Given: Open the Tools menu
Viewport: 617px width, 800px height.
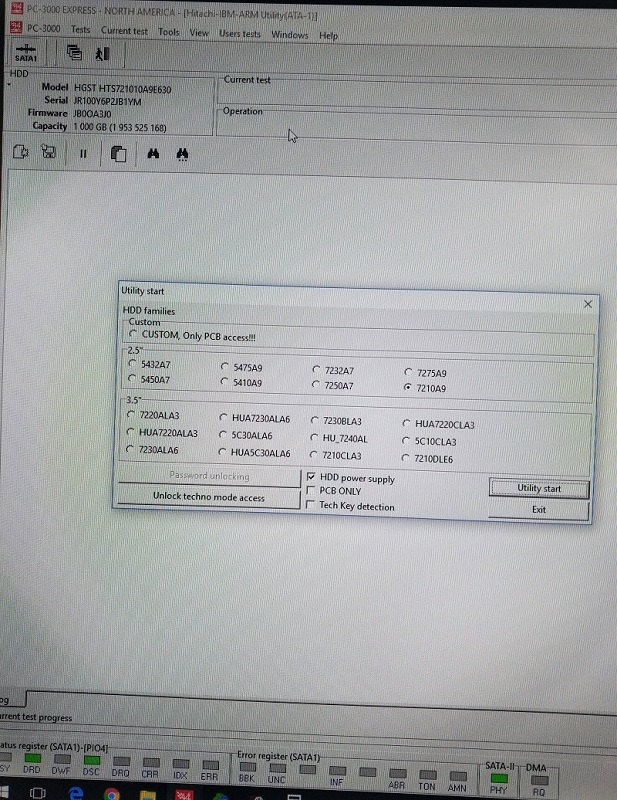Looking at the screenshot, I should [168, 32].
